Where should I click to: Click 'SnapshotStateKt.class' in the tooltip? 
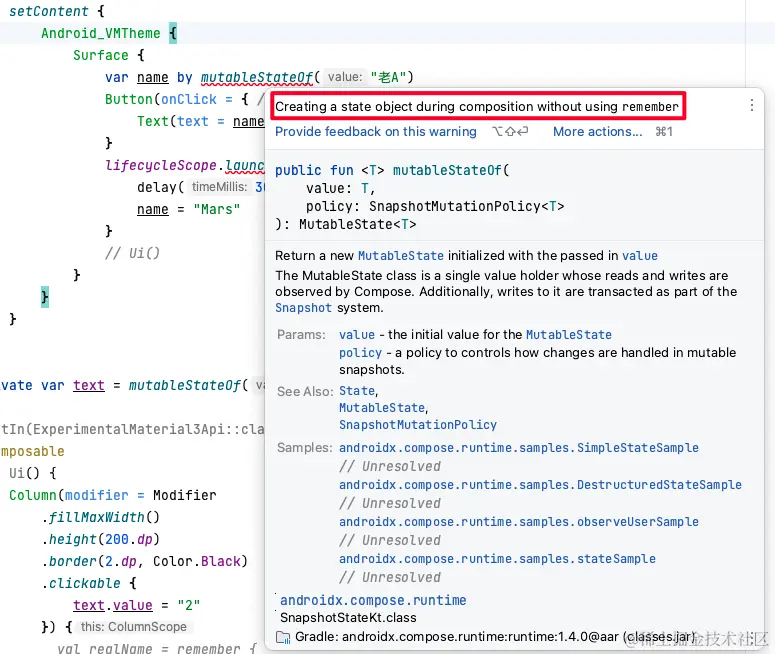click(348, 618)
